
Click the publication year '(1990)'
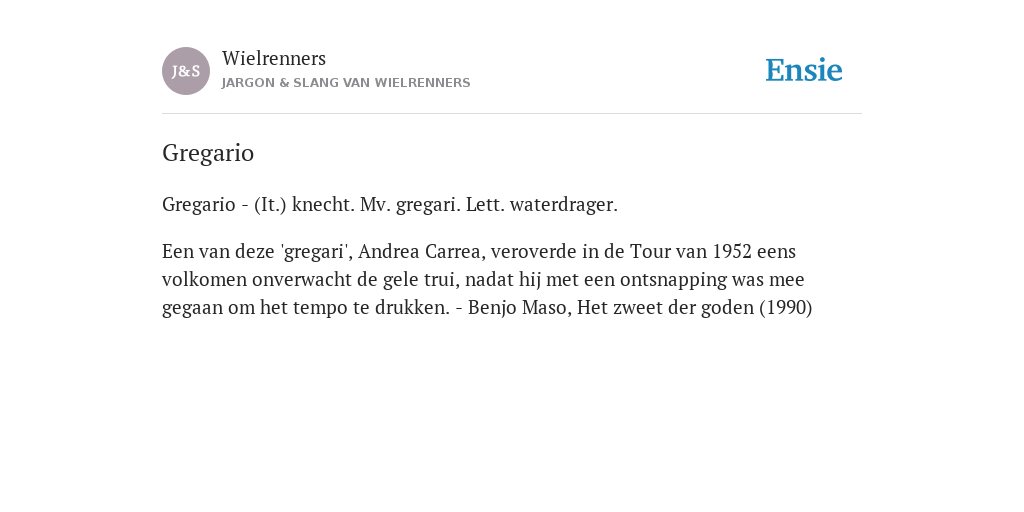[x=786, y=308]
